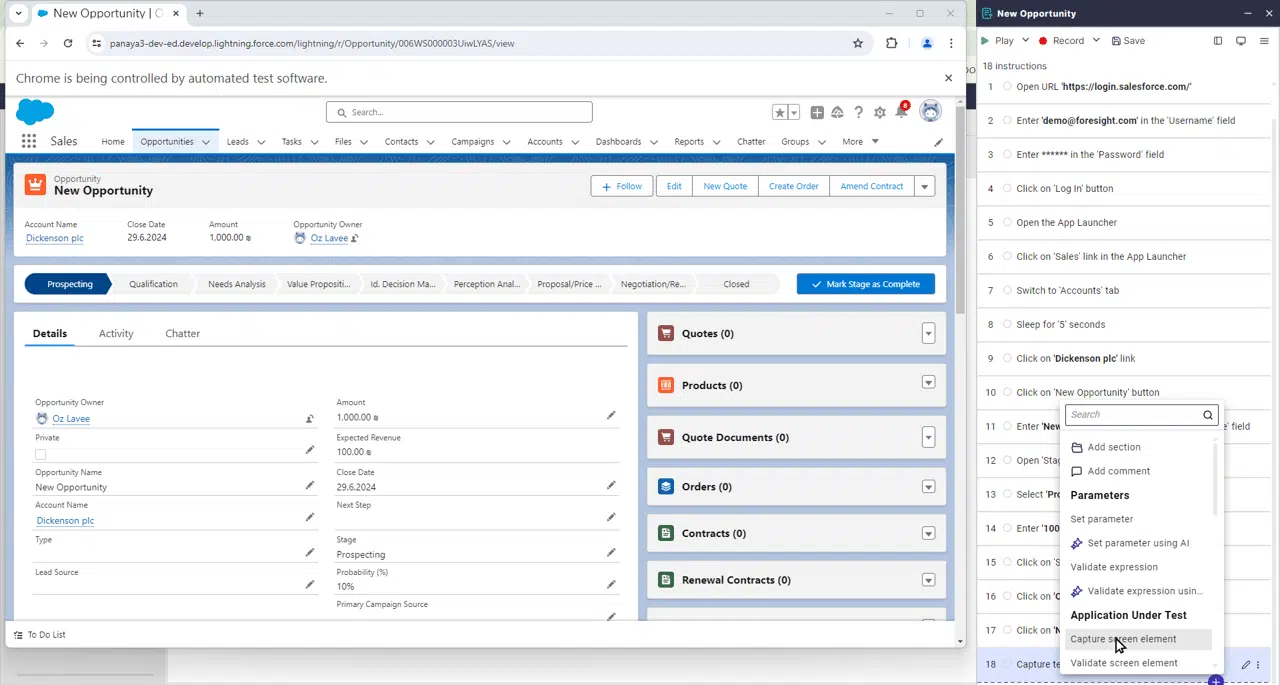Viewport: 1280px width, 685px height.
Task: Click Mark Stage as Complete button
Action: tap(866, 284)
